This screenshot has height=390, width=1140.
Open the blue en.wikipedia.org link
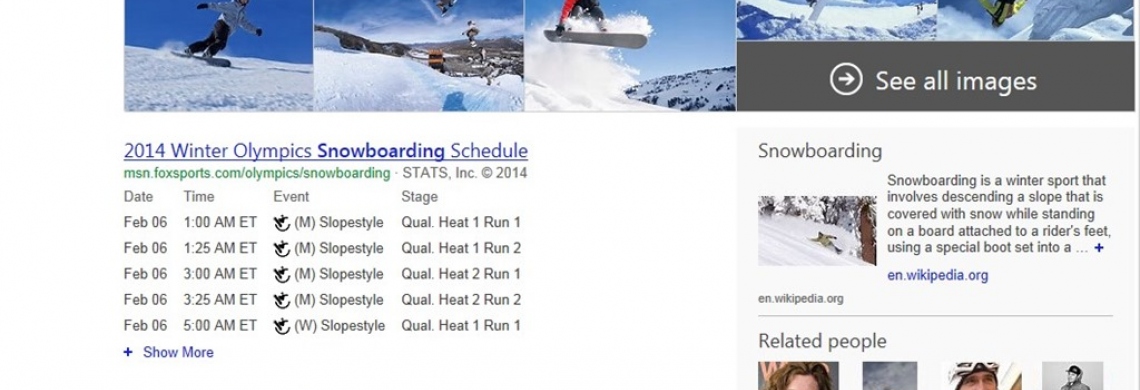pos(937,276)
